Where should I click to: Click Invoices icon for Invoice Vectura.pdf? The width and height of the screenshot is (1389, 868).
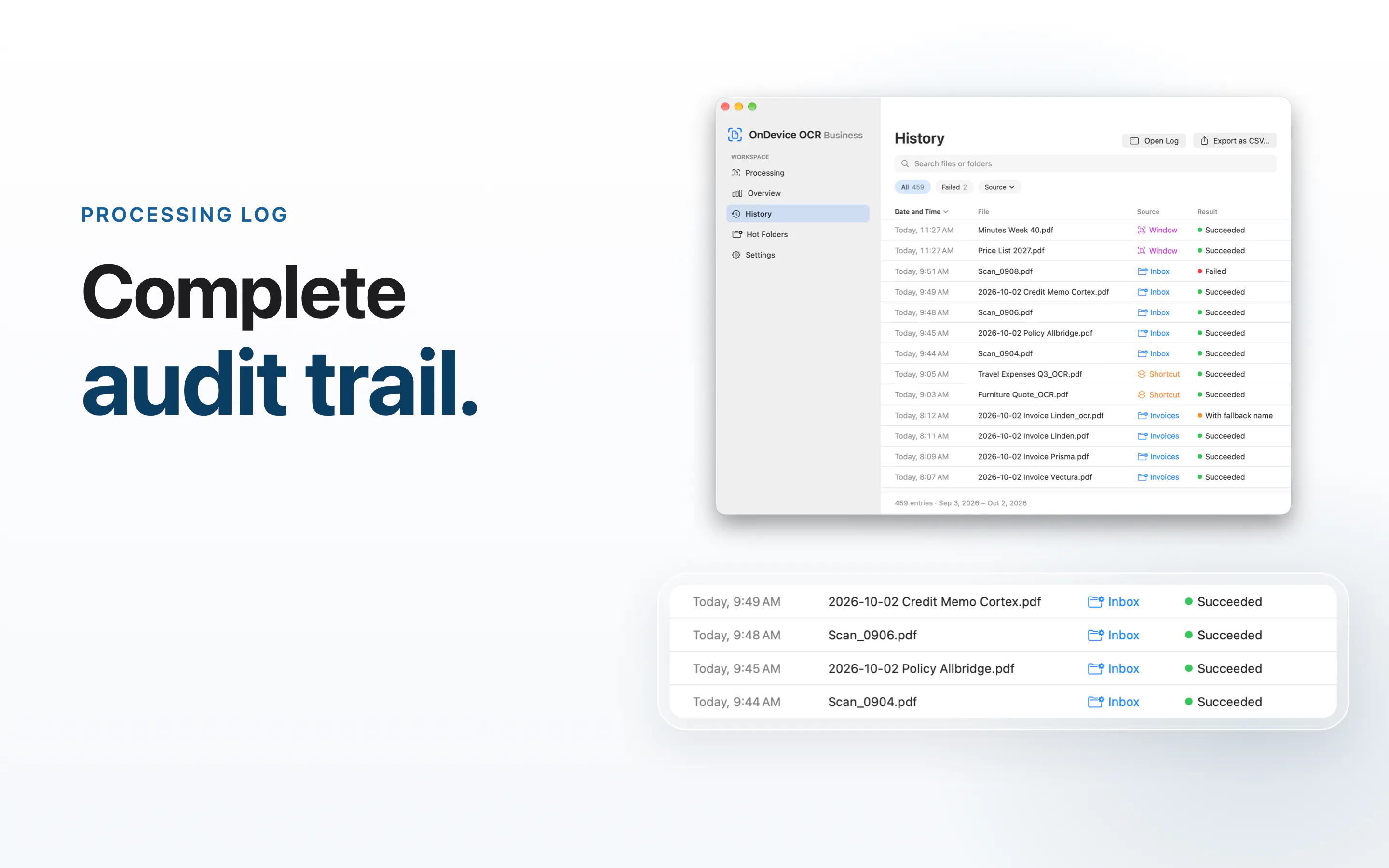pos(1142,477)
